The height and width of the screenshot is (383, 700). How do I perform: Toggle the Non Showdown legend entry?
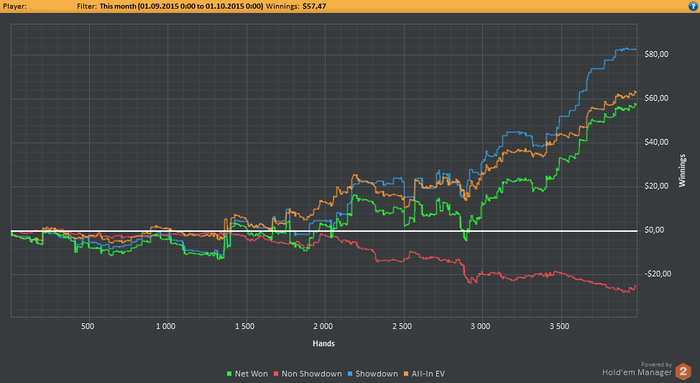[x=308, y=374]
